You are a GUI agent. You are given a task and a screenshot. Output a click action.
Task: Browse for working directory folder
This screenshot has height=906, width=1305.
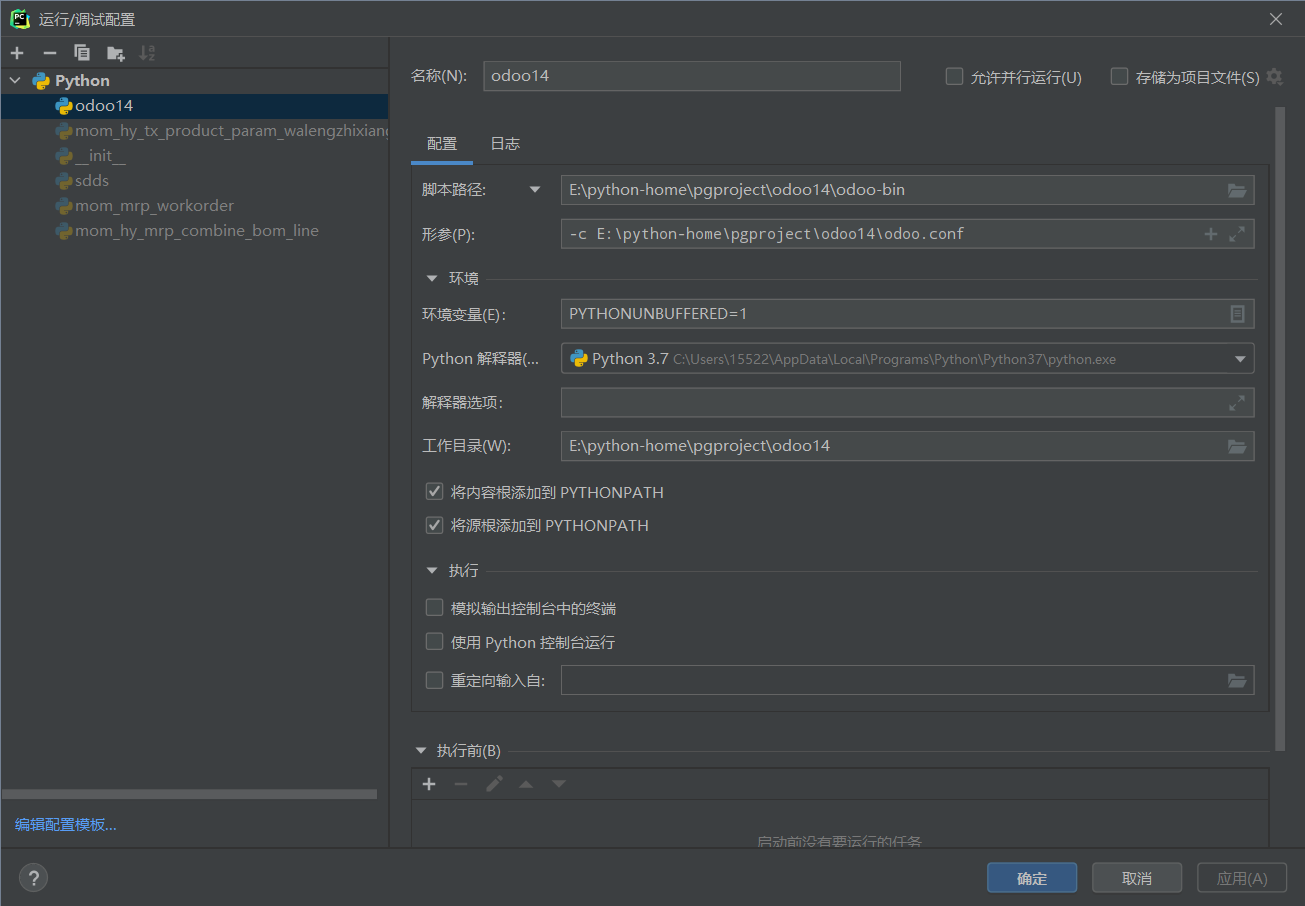tap(1237, 446)
